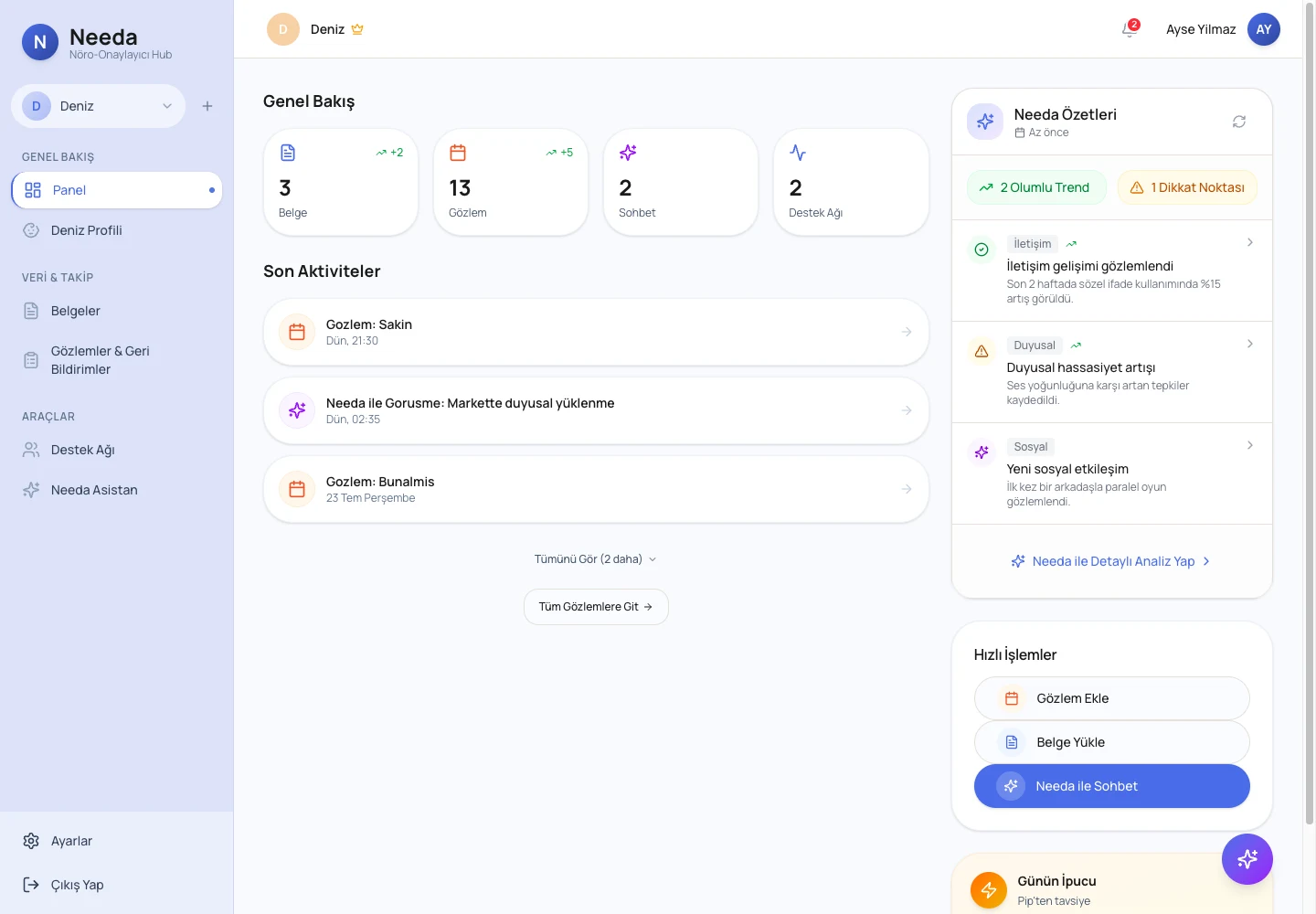Open the Deniz profile selector dropdown
Viewport: 1316px width, 914px height.
99,106
